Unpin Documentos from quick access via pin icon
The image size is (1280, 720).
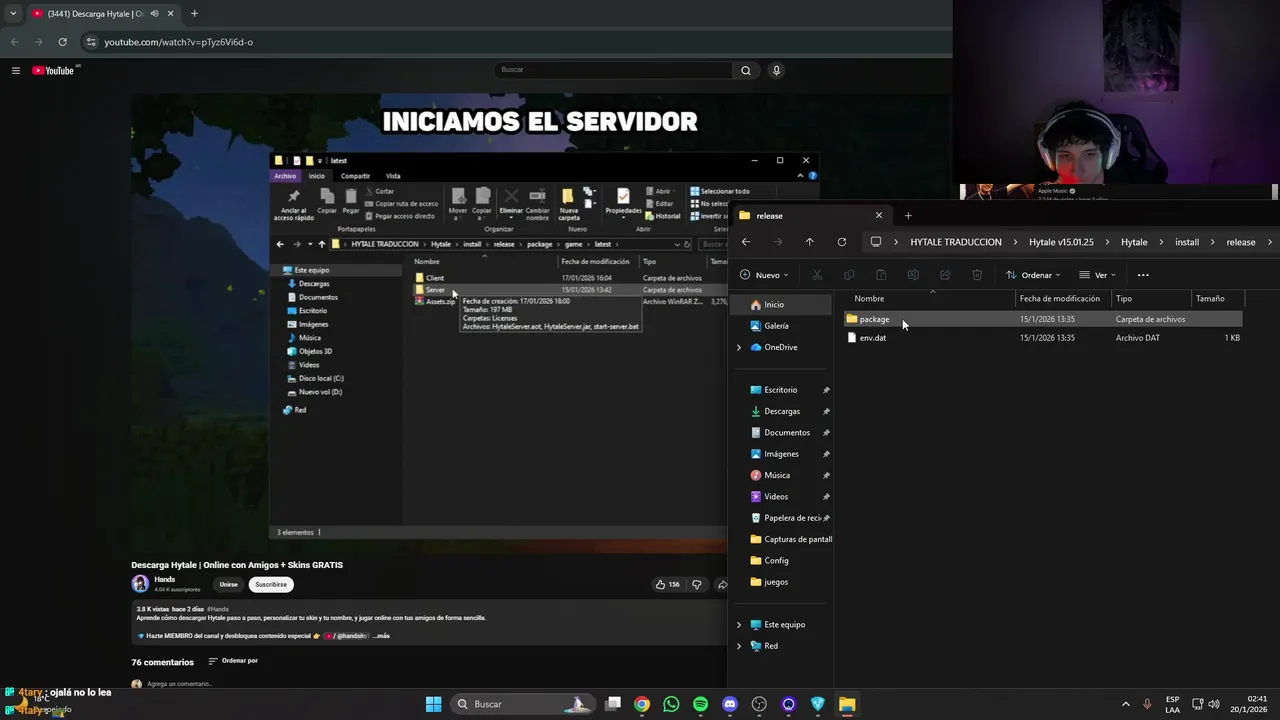(x=826, y=432)
